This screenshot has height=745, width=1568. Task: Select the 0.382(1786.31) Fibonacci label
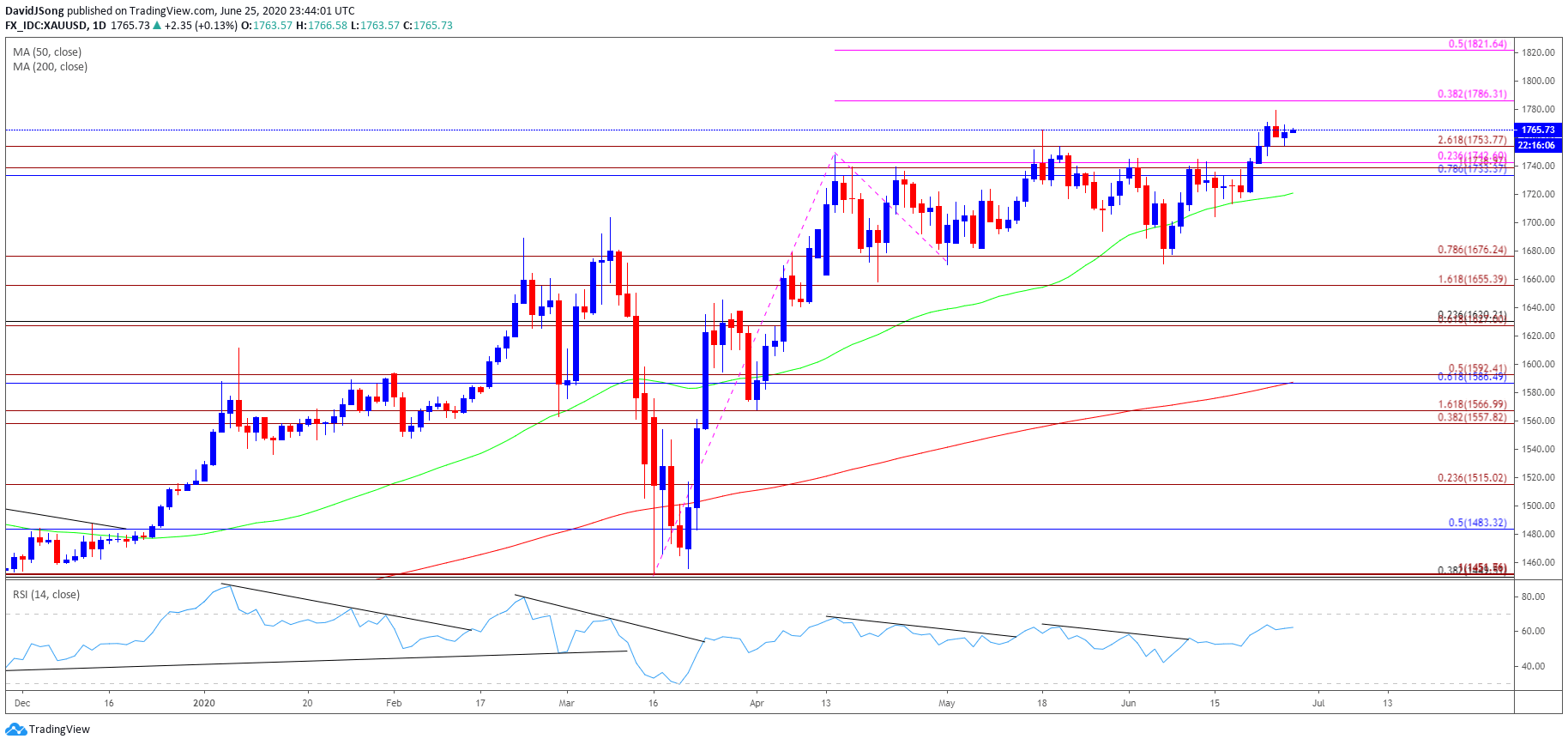pos(1472,94)
